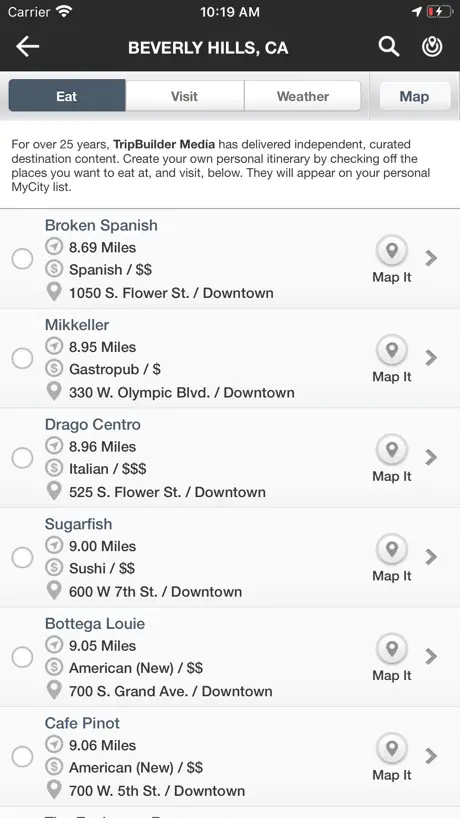The image size is (460, 818).
Task: Open Drago Centro details via chevron
Action: pos(431,458)
